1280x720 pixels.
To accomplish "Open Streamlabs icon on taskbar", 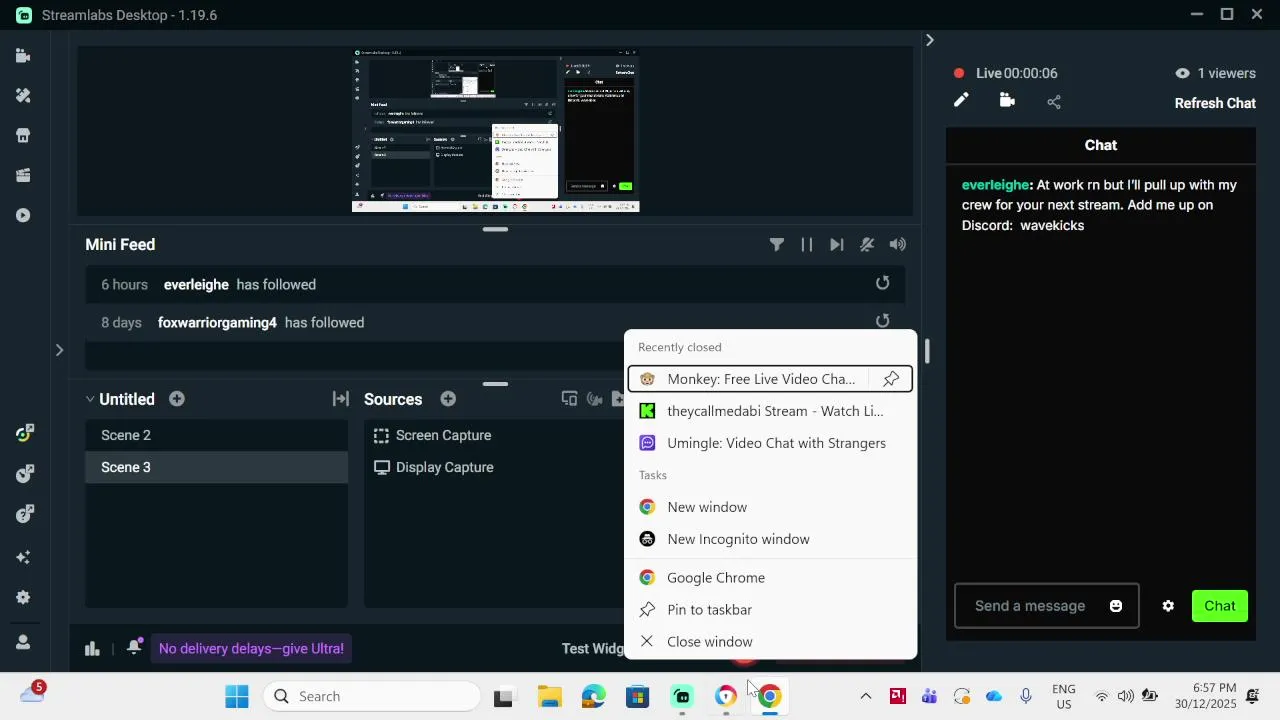I will coord(682,697).
